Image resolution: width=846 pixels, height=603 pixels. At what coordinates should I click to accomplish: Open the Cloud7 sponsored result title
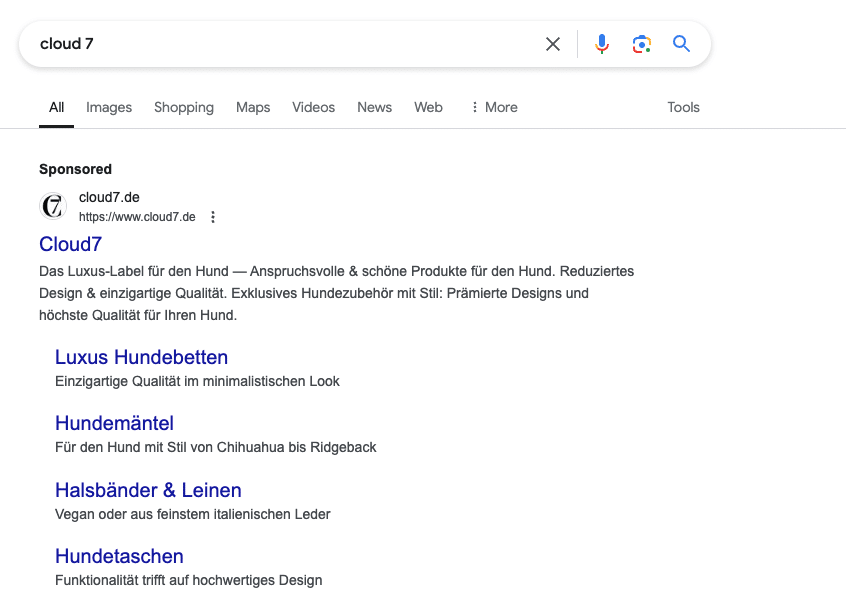70,244
